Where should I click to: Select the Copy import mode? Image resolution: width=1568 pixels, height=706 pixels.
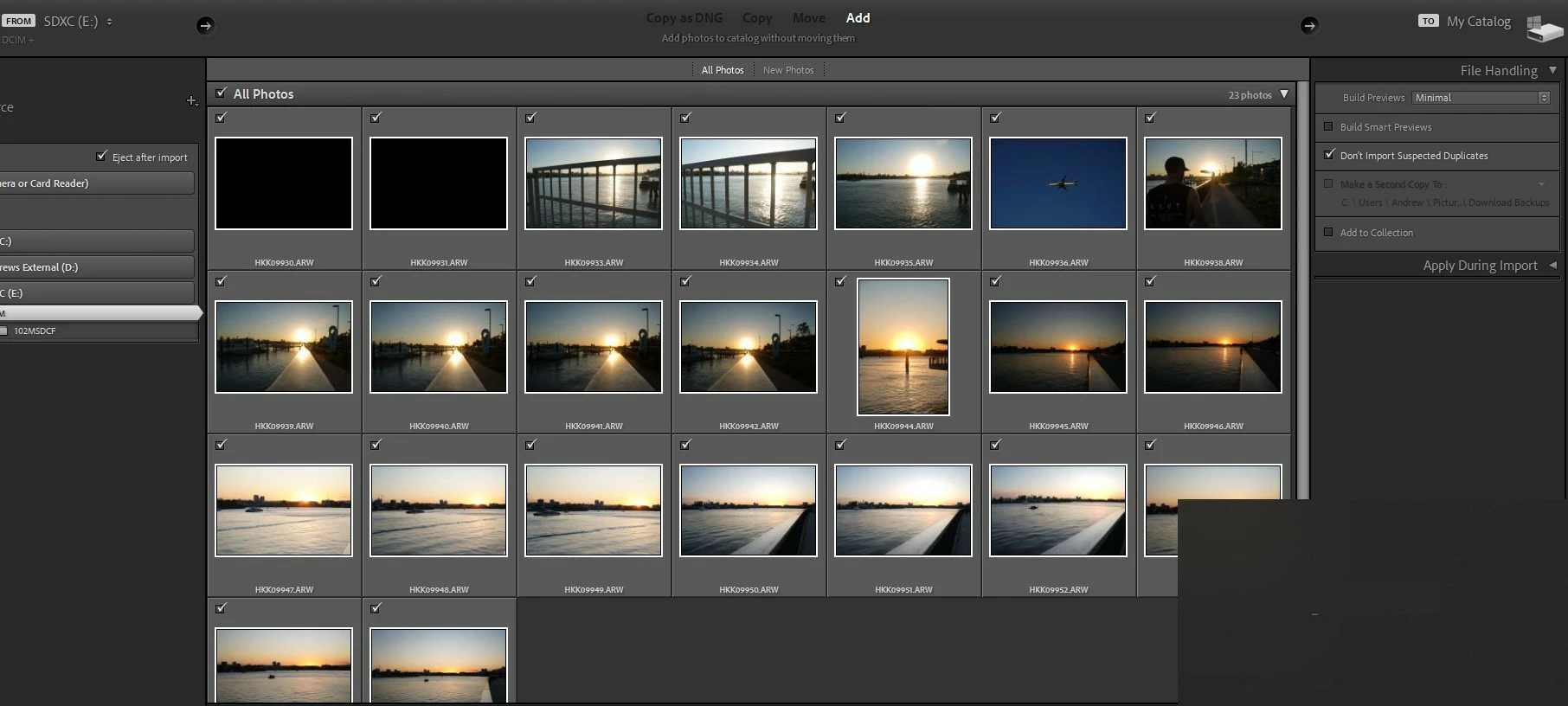[x=757, y=18]
